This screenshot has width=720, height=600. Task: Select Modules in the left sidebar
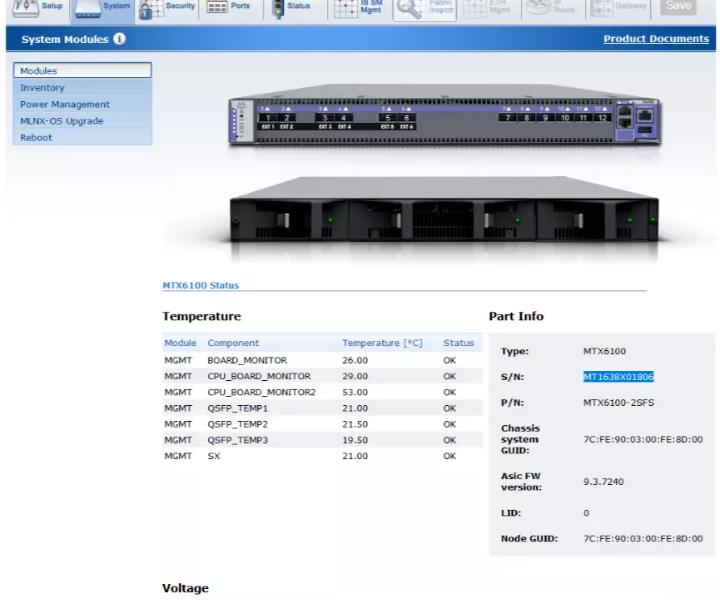click(82, 71)
